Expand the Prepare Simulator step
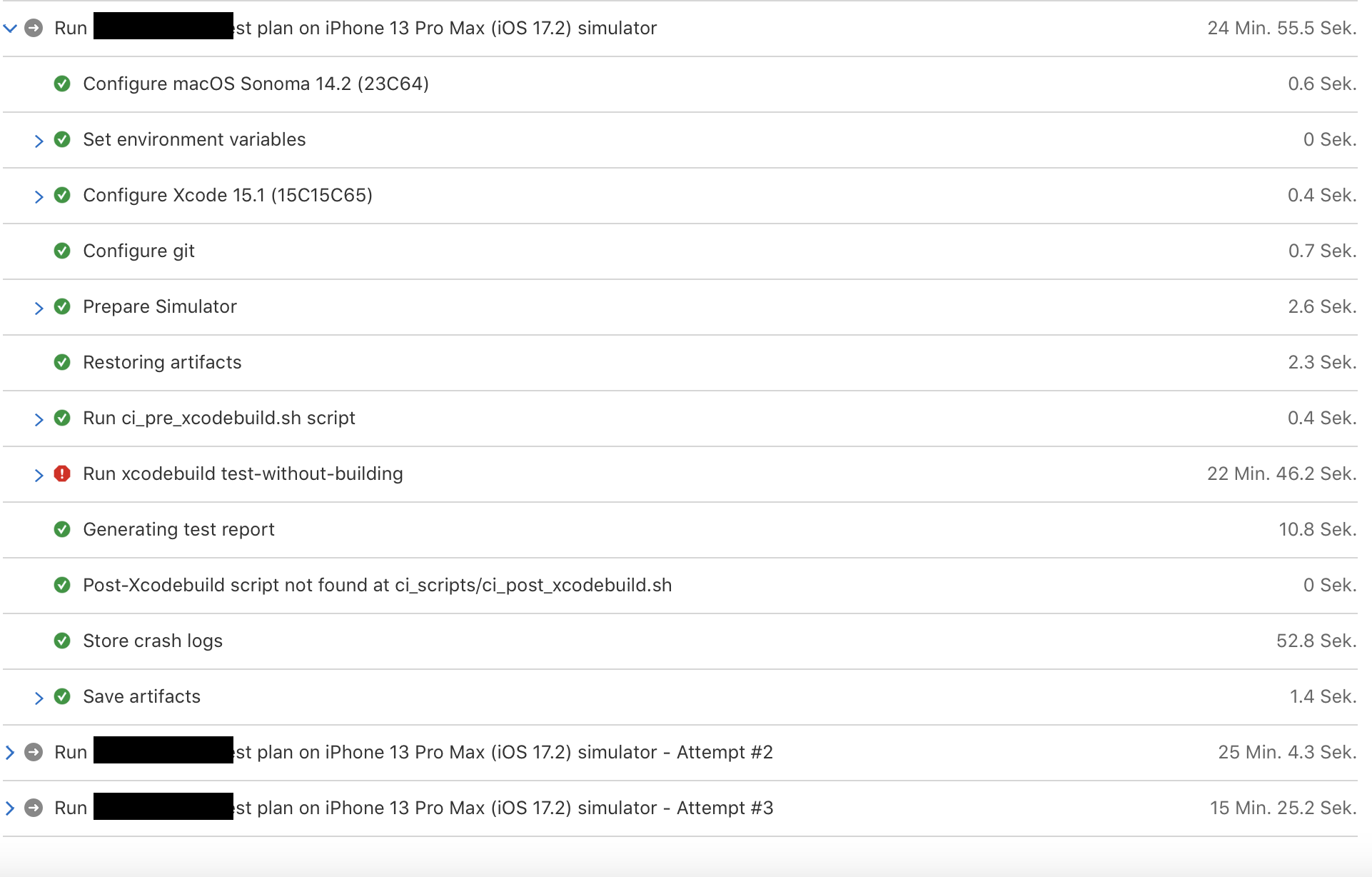1372x877 pixels. (x=39, y=308)
